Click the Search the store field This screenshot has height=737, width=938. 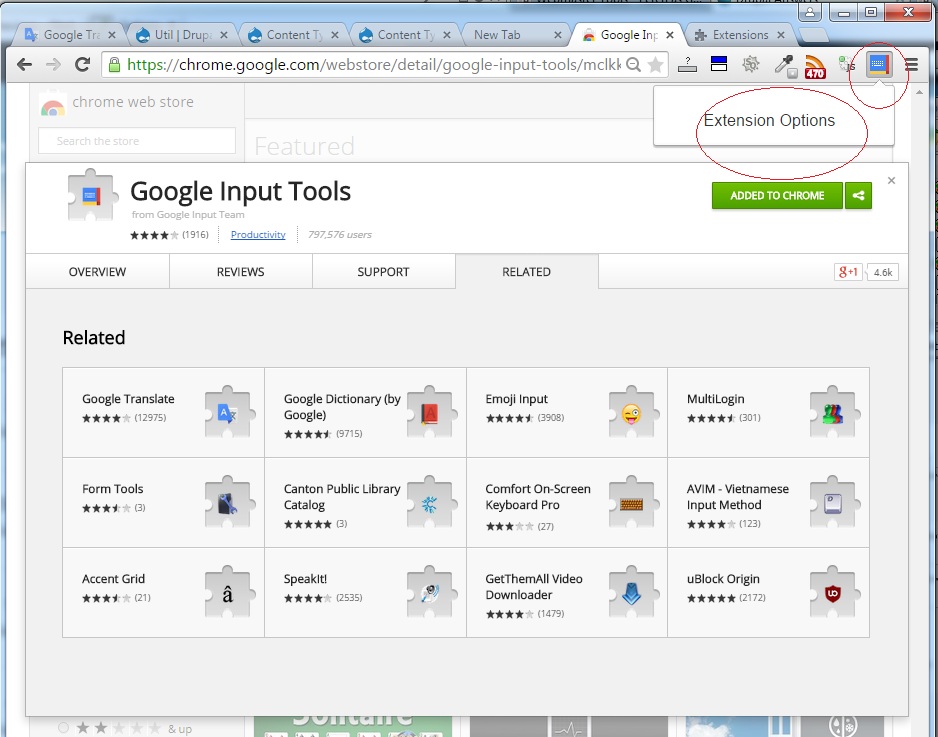(137, 141)
